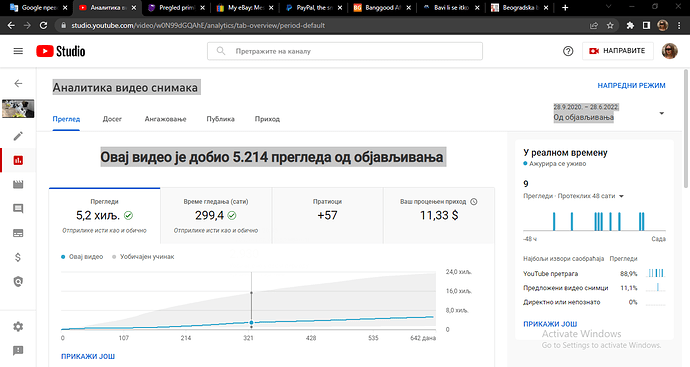Open video details pencil icon
The width and height of the screenshot is (690, 367).
(x=18, y=136)
